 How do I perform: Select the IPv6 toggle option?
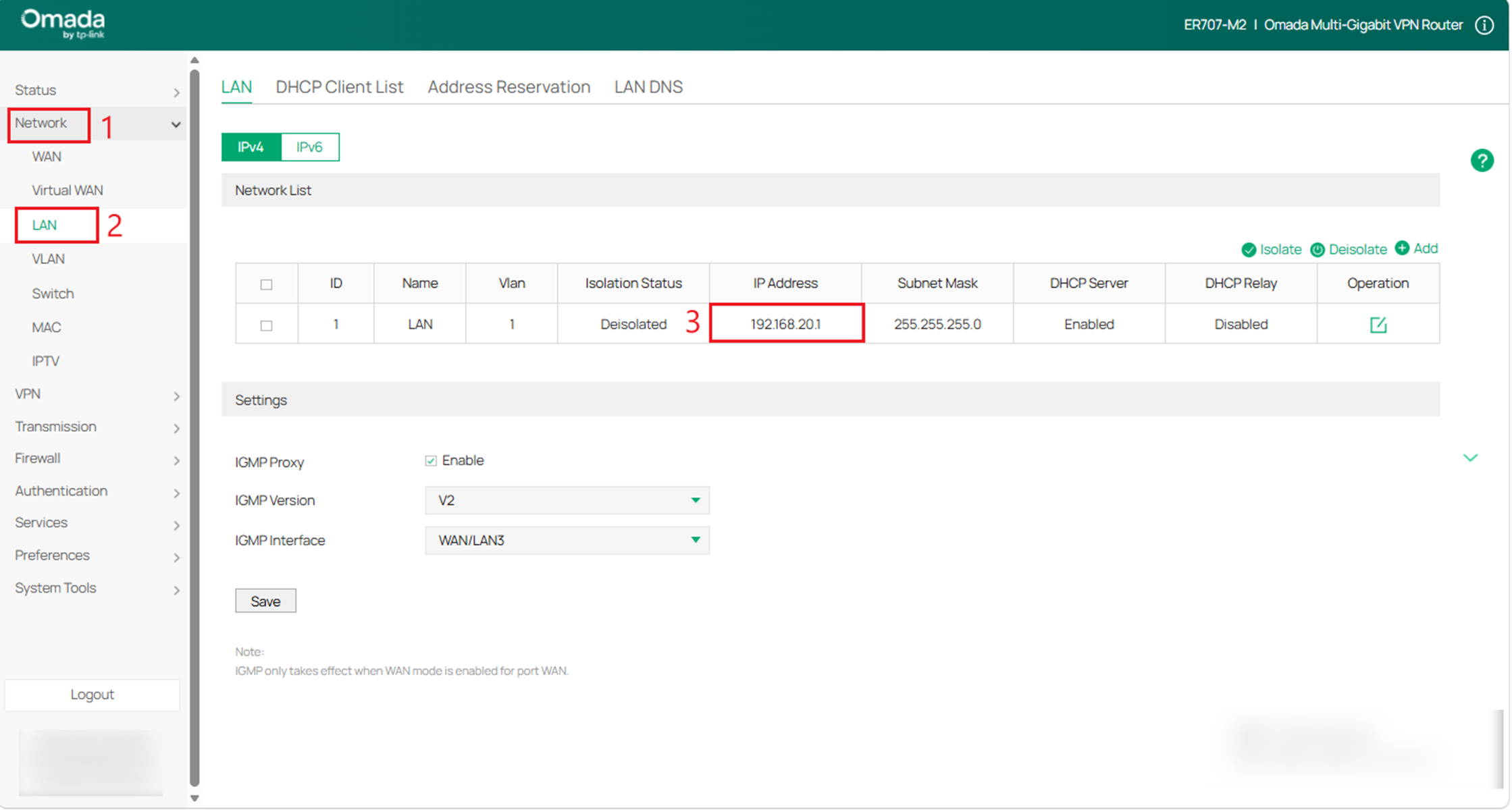pos(310,146)
